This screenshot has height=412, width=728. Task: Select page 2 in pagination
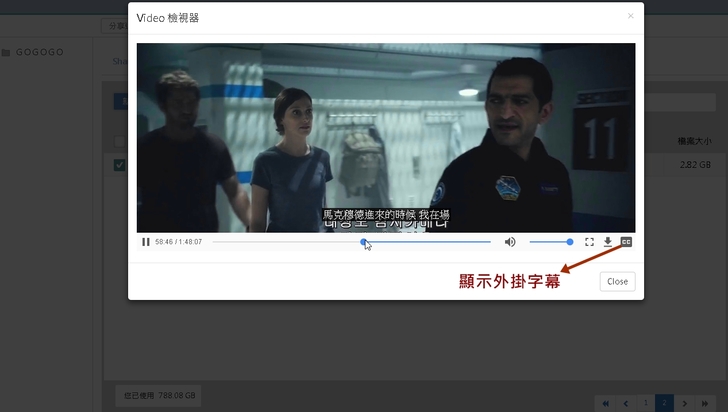point(664,403)
